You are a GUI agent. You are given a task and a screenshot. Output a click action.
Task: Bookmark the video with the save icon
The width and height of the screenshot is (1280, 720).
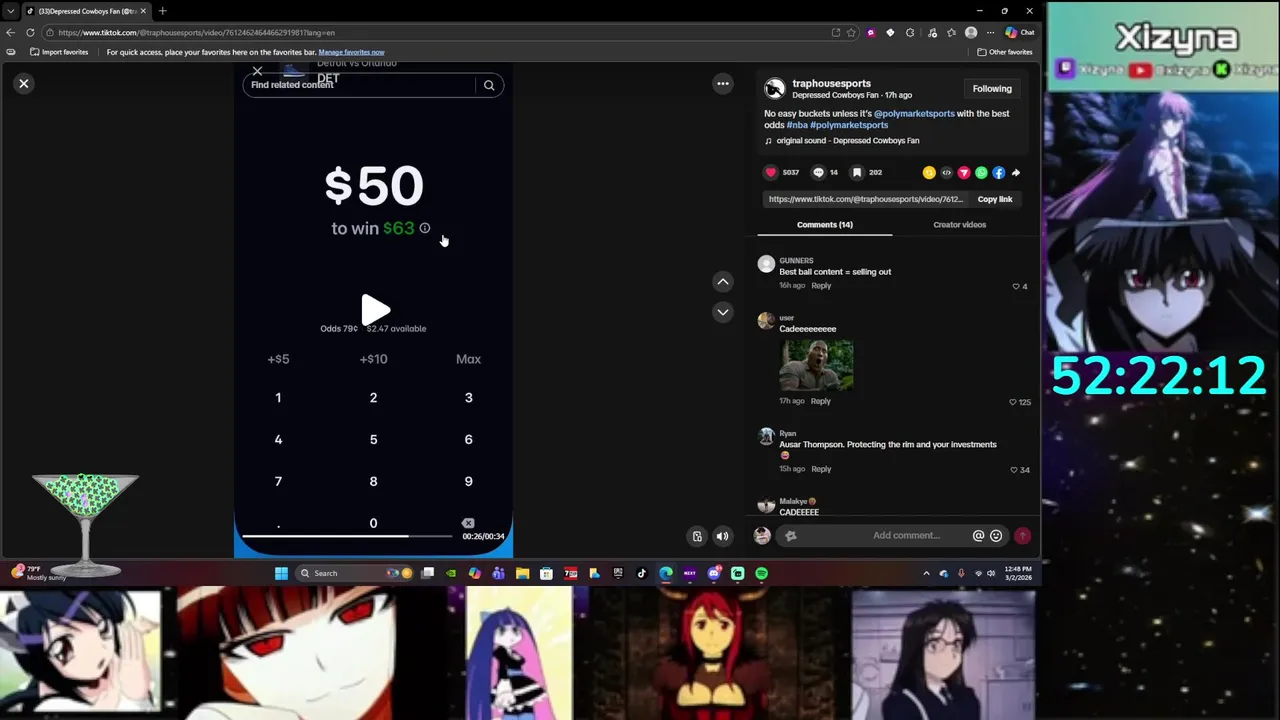pos(857,172)
